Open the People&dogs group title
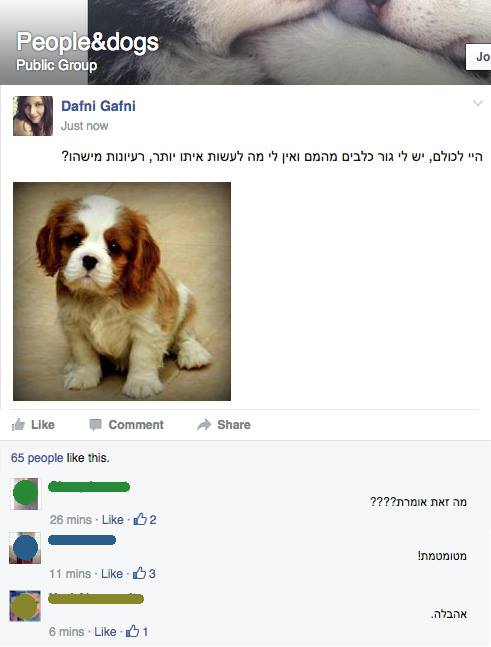This screenshot has width=491, height=647. [87, 42]
